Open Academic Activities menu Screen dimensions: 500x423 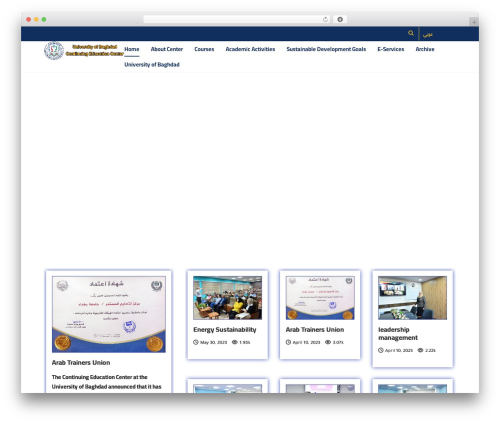(x=250, y=49)
